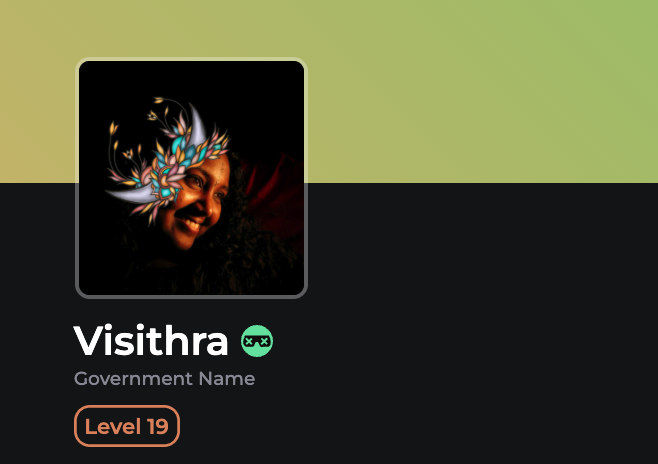The height and width of the screenshot is (464, 658).
Task: Open the orange Level 19 badge
Action: (x=127, y=426)
